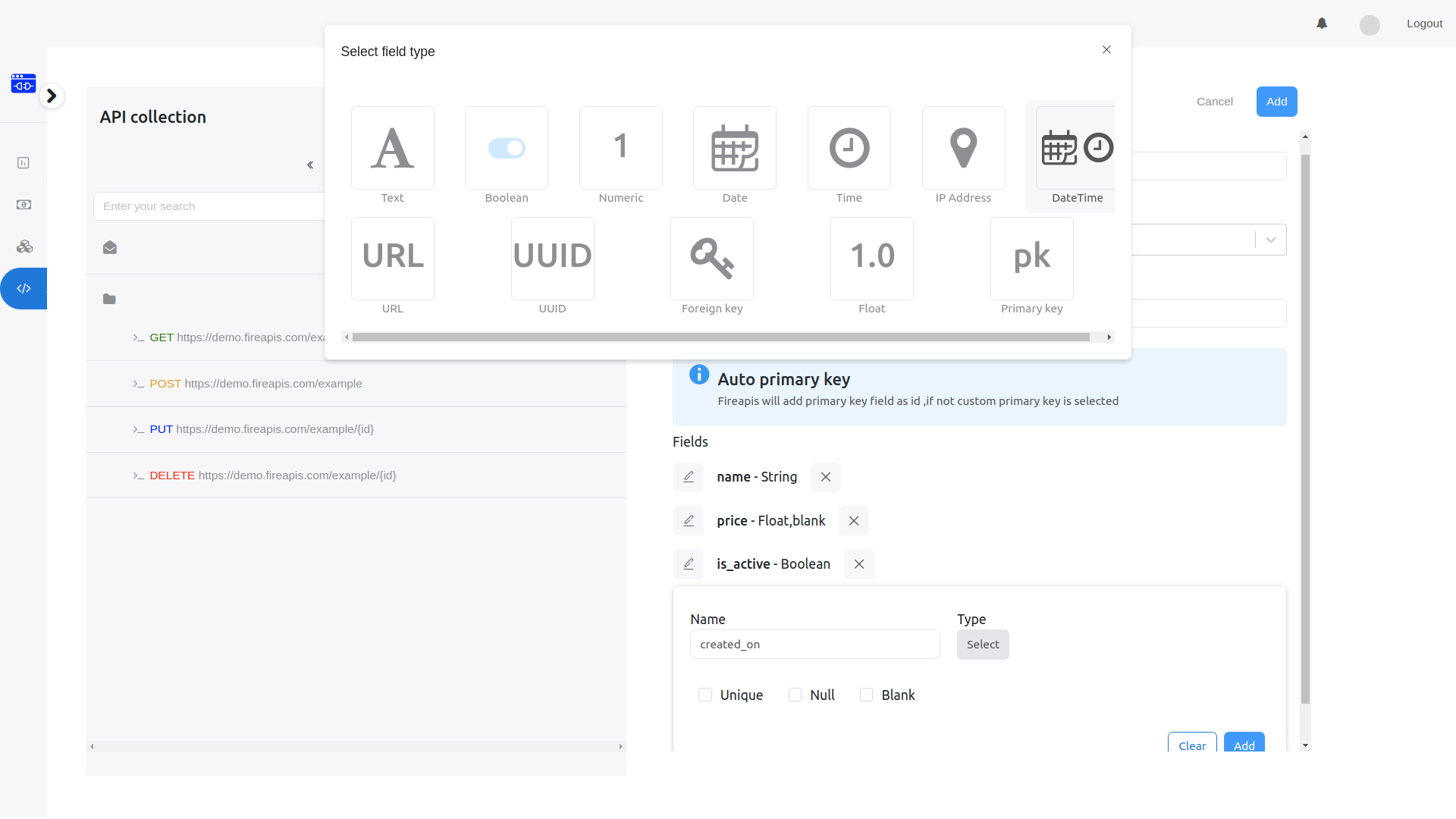Open the DELETE example/{id} endpoint
Image resolution: width=1456 pixels, height=819 pixels.
[x=265, y=475]
